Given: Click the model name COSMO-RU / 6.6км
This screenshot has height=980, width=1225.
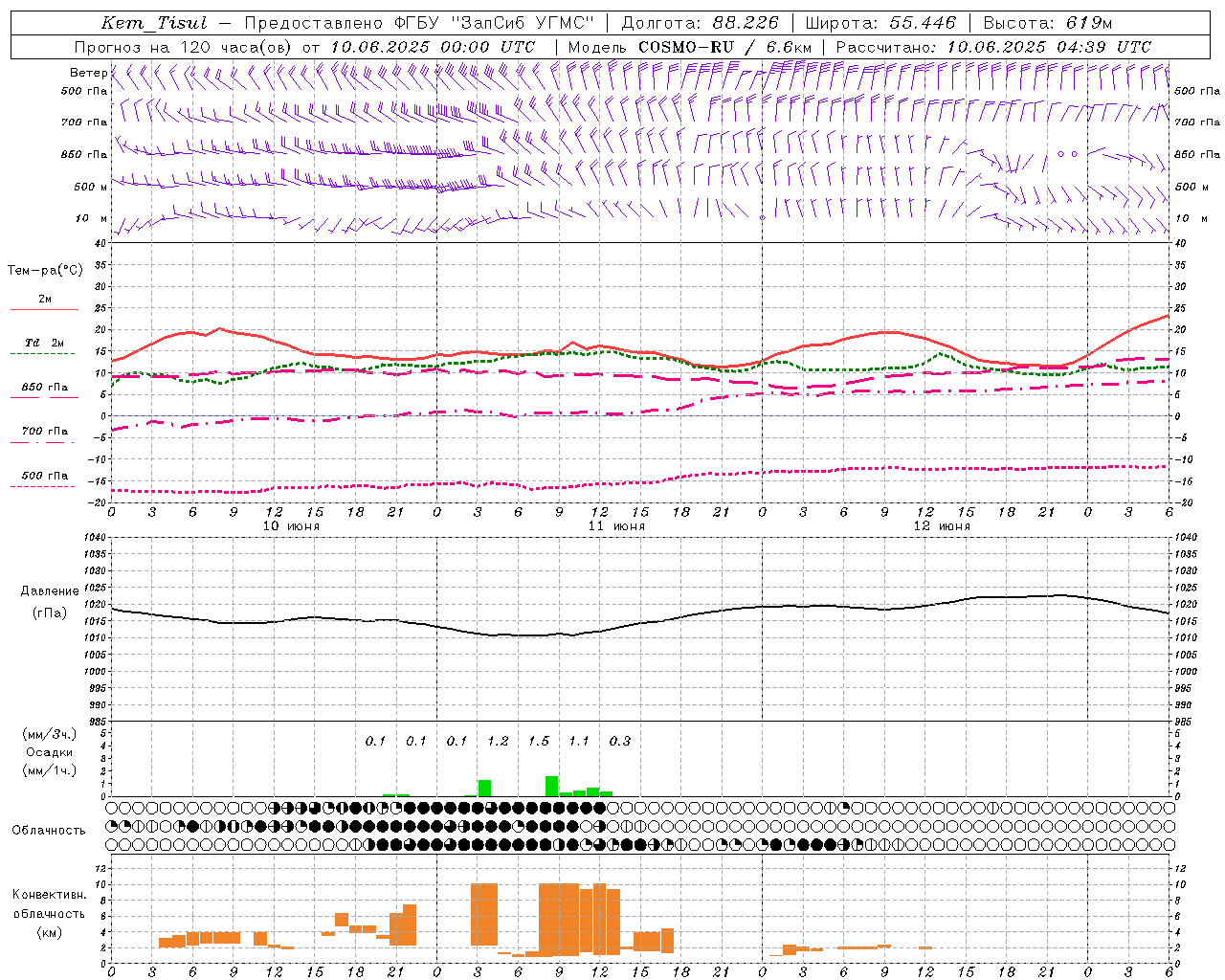Looking at the screenshot, I should (x=725, y=47).
